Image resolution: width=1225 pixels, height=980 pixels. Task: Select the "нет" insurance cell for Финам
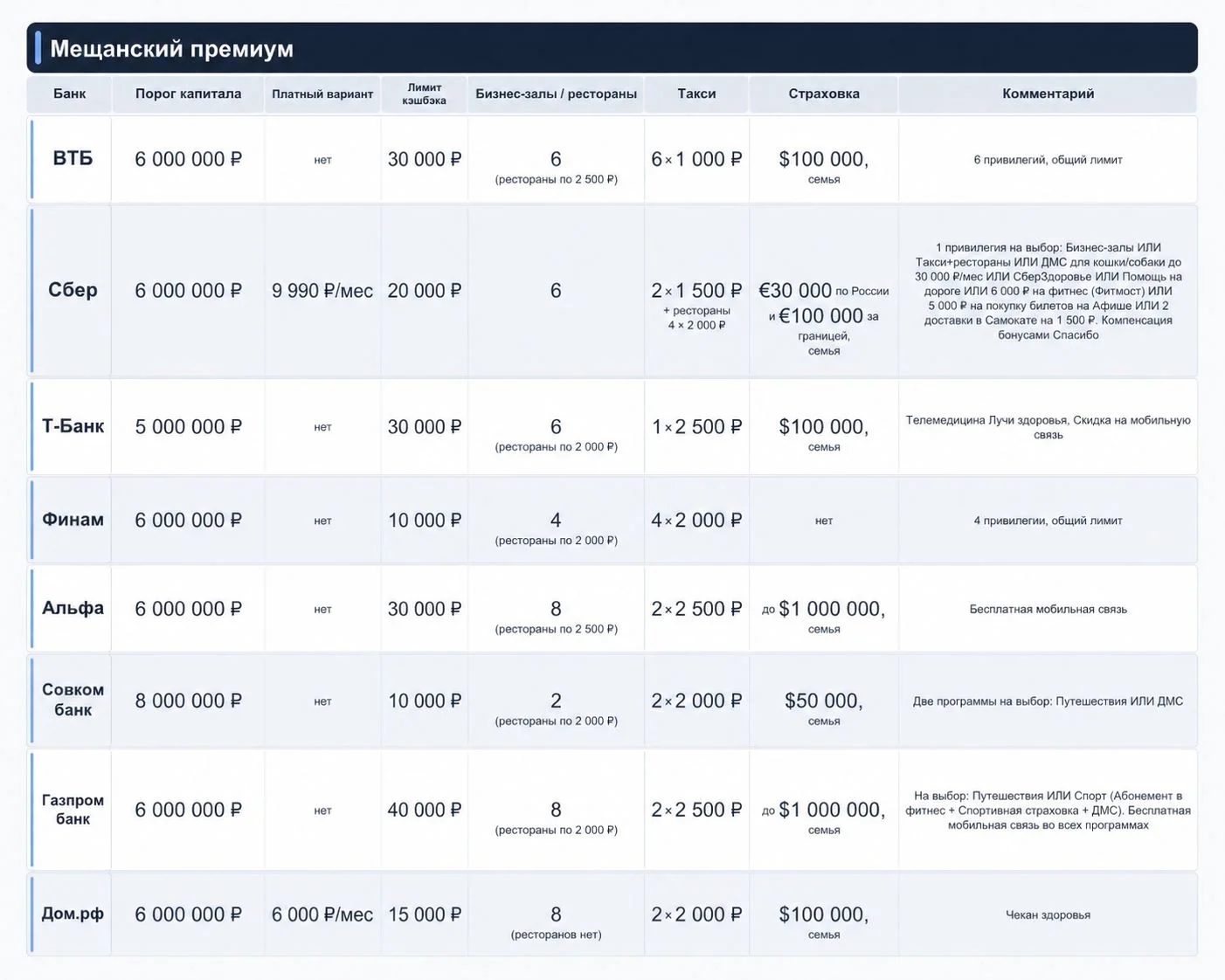[x=824, y=521]
